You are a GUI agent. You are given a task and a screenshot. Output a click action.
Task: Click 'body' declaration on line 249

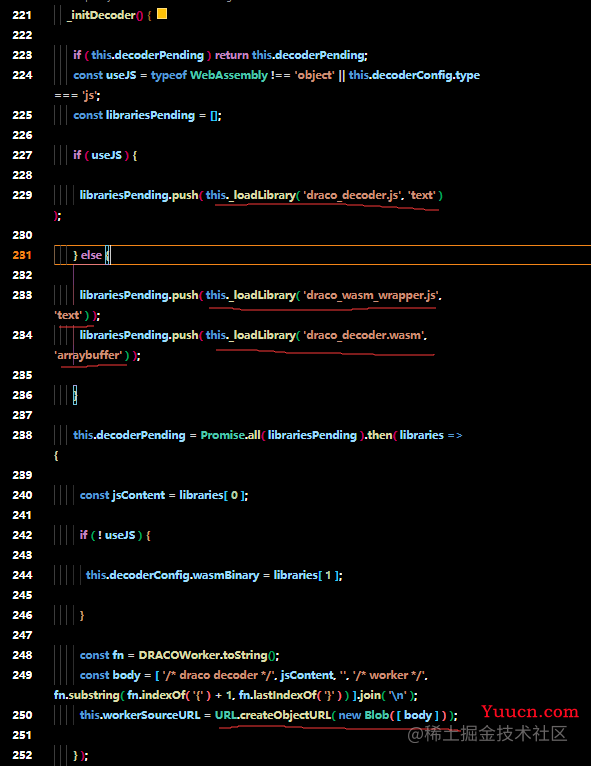(x=127, y=675)
